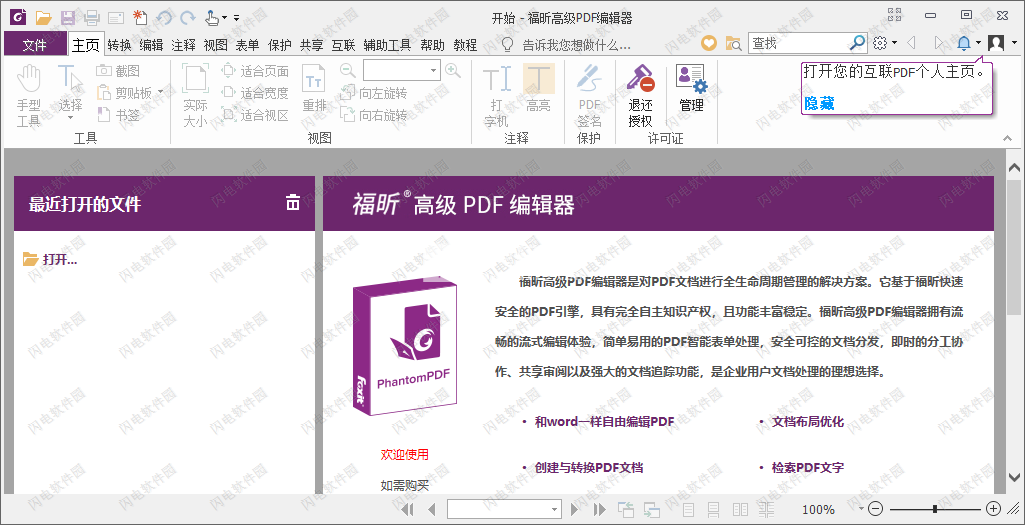Click 向左旋转 rotate left

(x=374, y=93)
